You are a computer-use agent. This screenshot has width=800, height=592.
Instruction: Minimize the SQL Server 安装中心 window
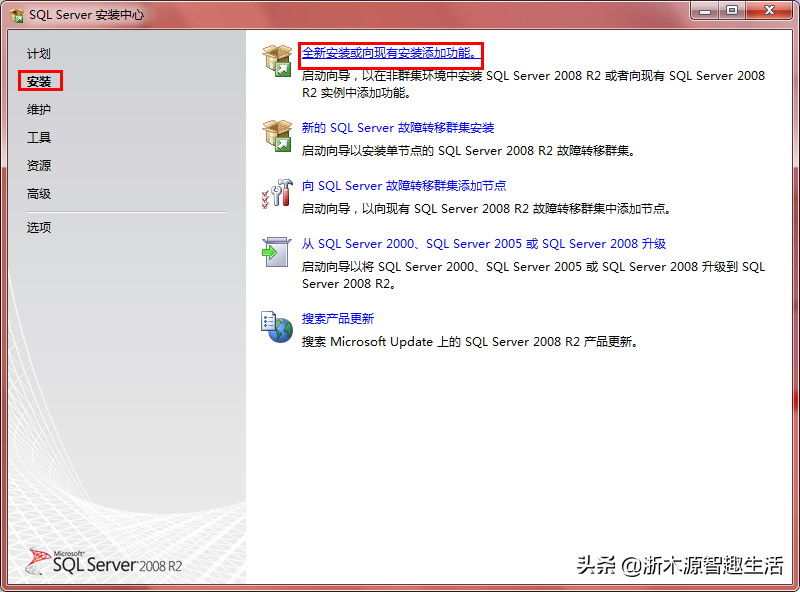tap(707, 13)
